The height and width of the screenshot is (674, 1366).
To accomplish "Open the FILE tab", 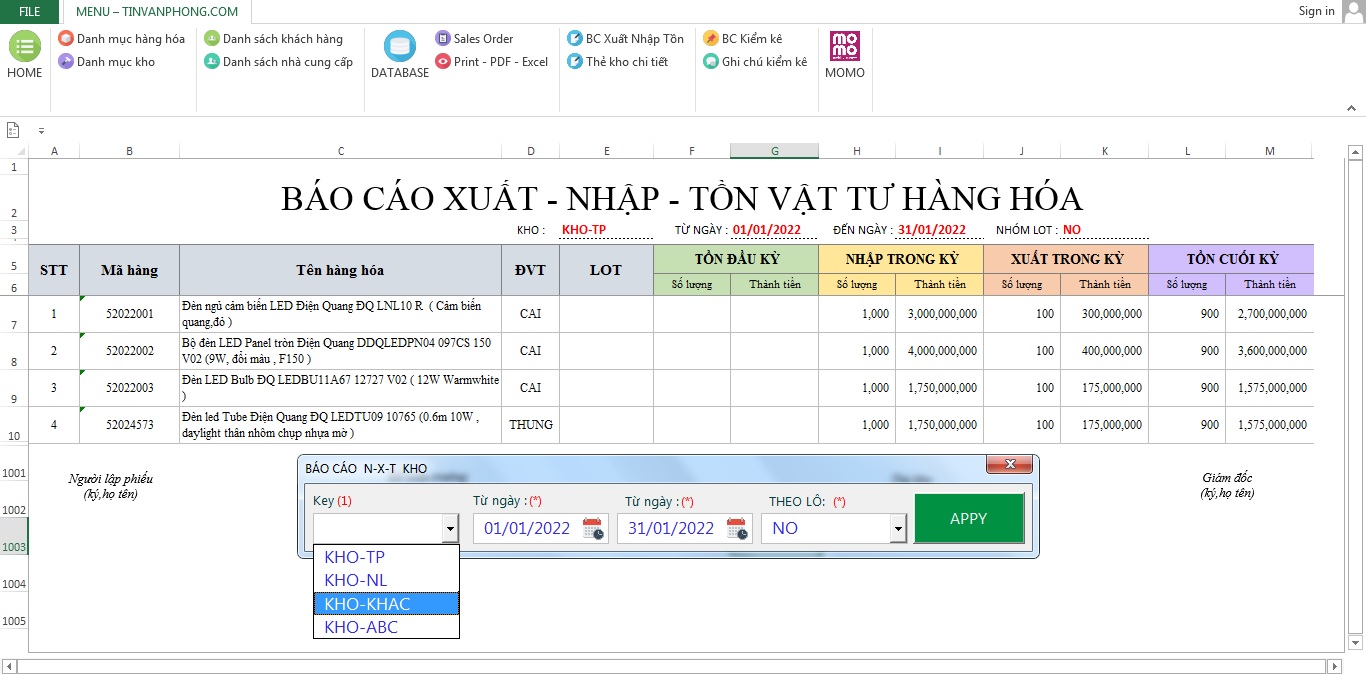I will click(30, 12).
